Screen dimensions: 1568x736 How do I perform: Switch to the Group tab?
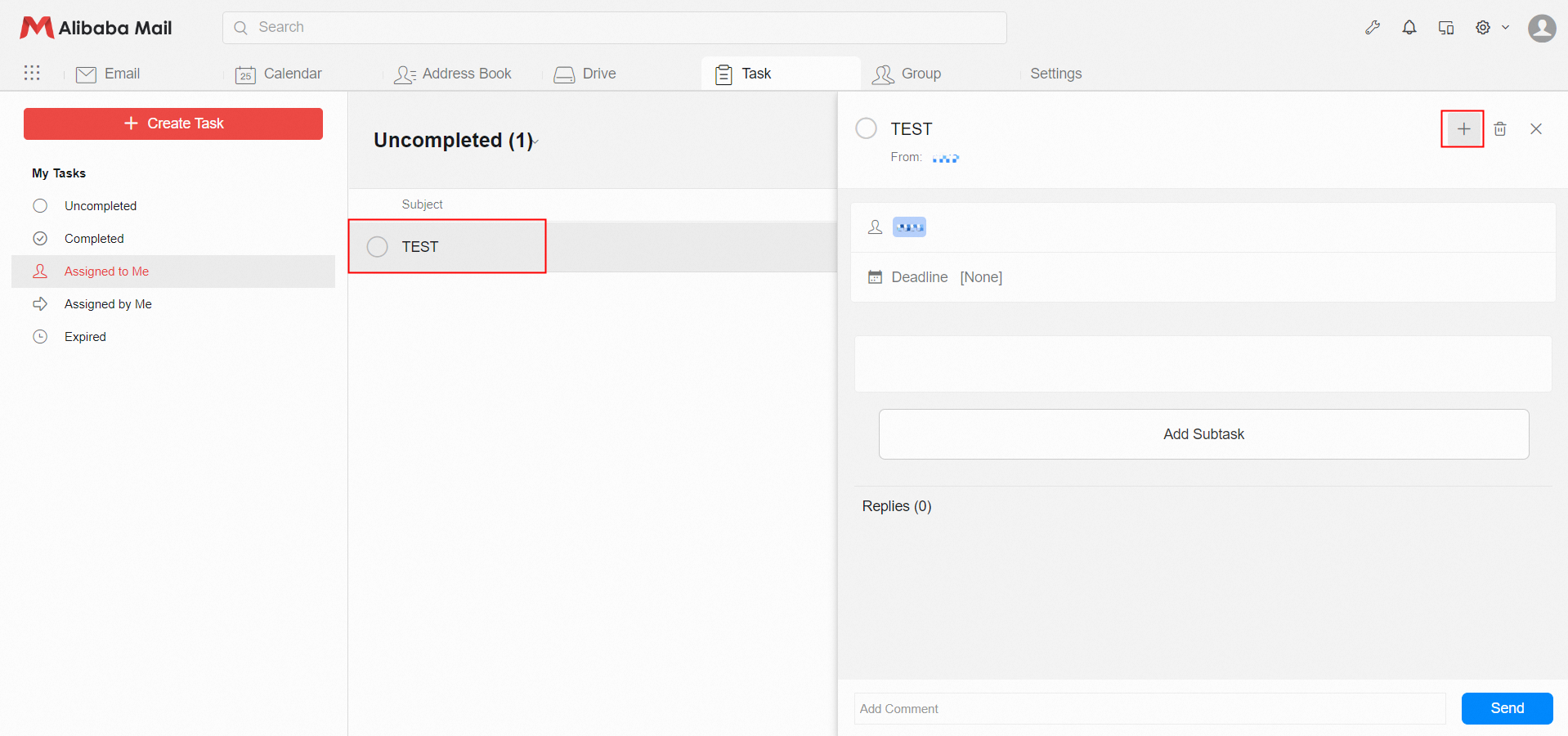(907, 74)
